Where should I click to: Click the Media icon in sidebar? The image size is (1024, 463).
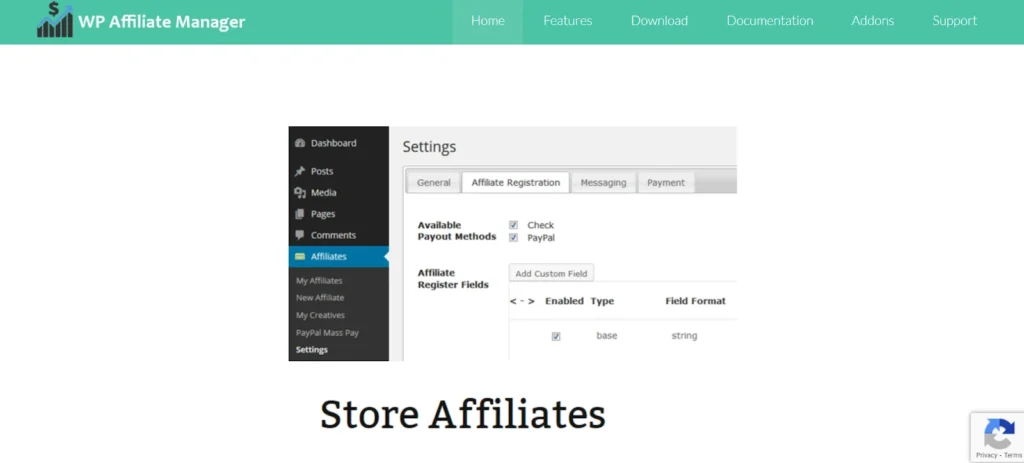(300, 193)
